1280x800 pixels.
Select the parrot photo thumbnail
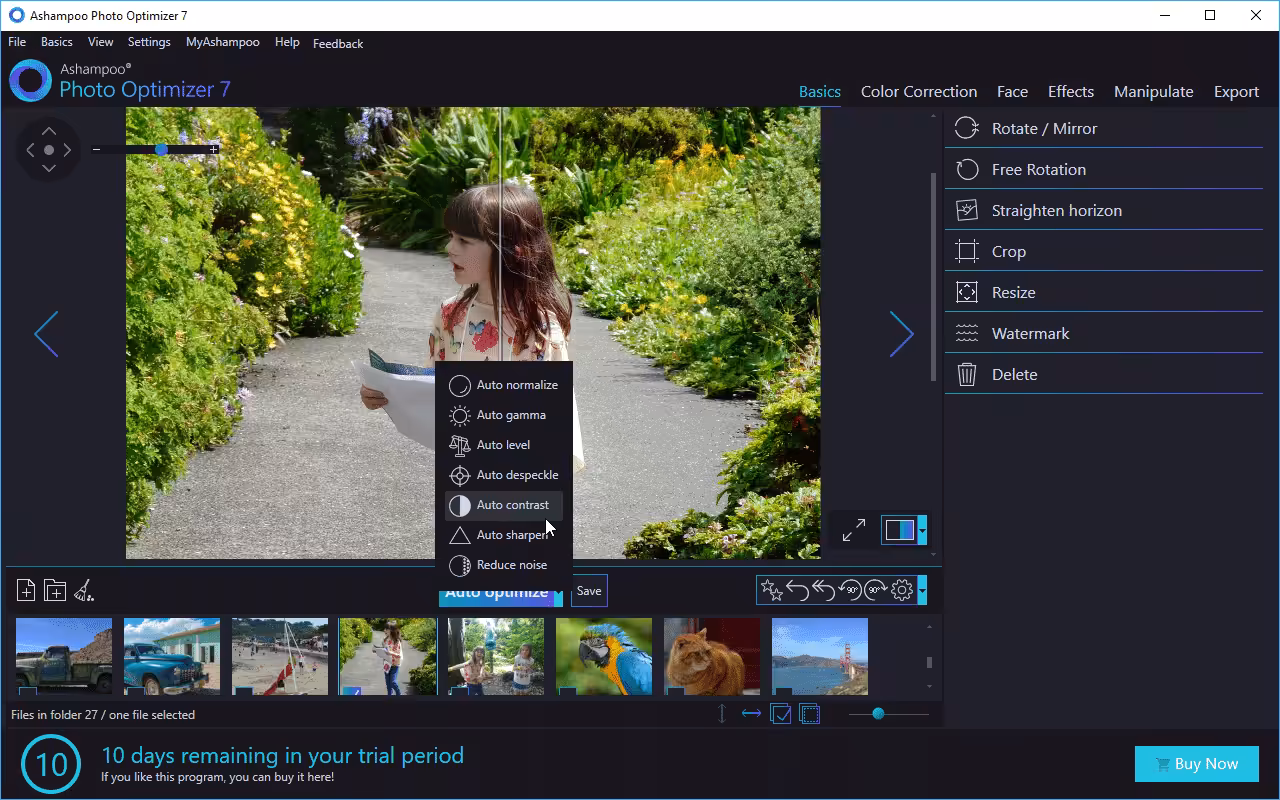tap(604, 656)
